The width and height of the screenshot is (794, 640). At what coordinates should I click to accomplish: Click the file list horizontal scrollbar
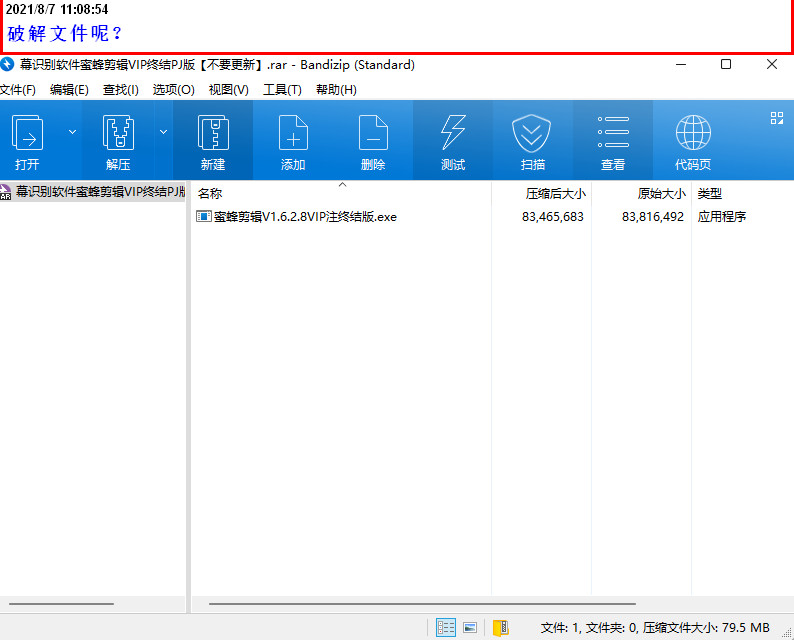pyautogui.click(x=422, y=604)
